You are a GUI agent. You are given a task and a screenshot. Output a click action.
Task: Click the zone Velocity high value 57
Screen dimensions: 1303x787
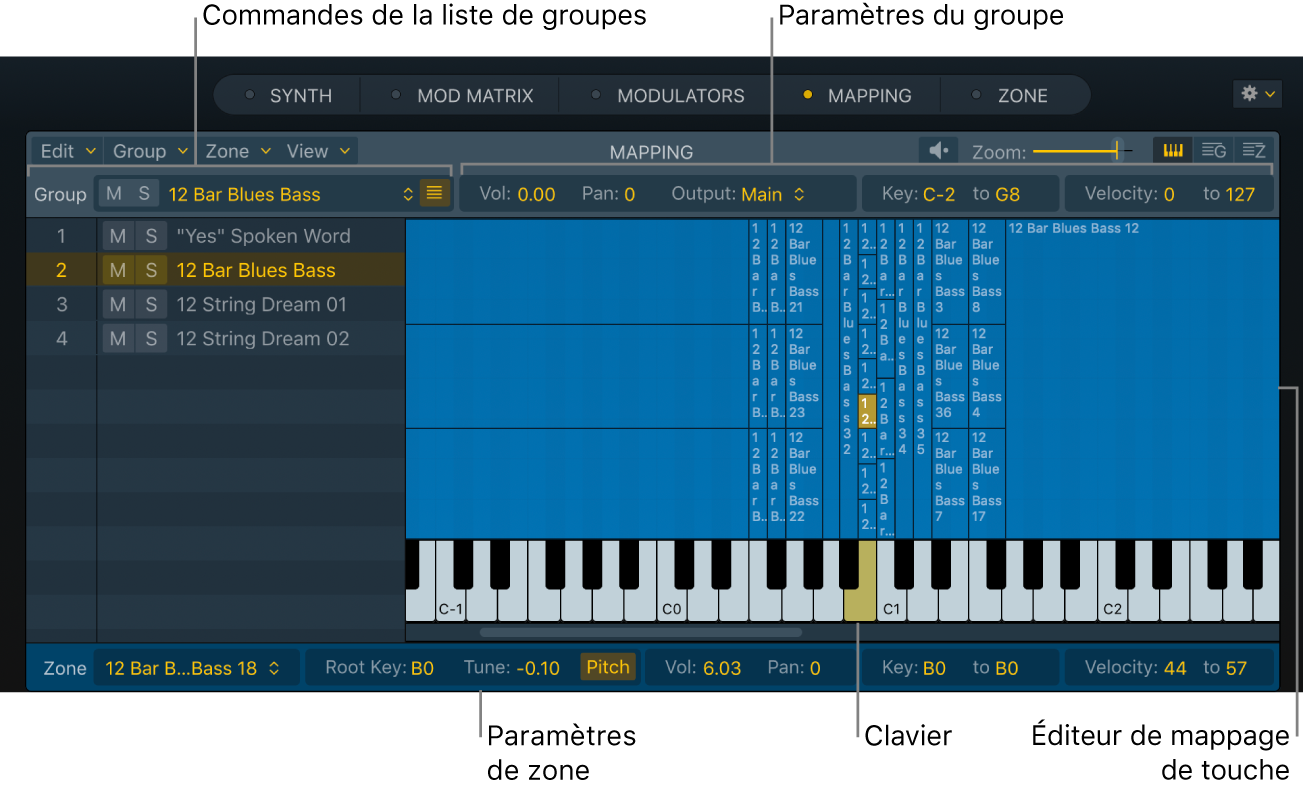point(1236,668)
